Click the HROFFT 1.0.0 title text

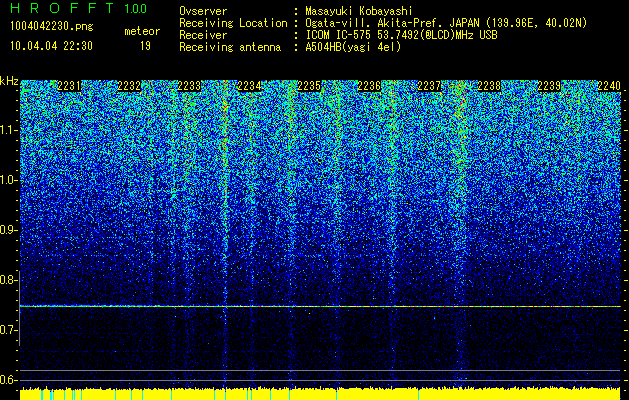[x=78, y=8]
